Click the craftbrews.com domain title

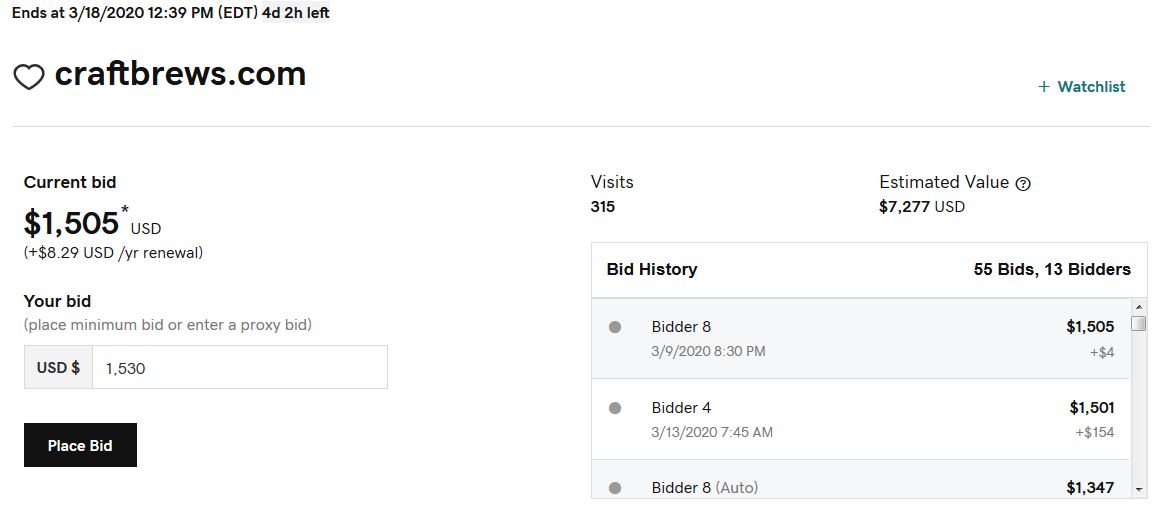pyautogui.click(x=181, y=74)
